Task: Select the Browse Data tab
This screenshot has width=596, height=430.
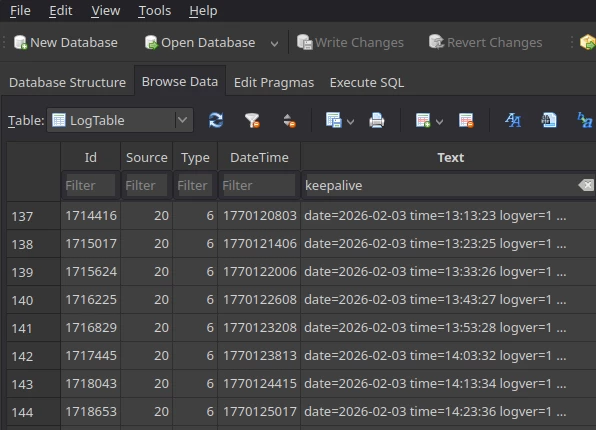Action: click(180, 81)
